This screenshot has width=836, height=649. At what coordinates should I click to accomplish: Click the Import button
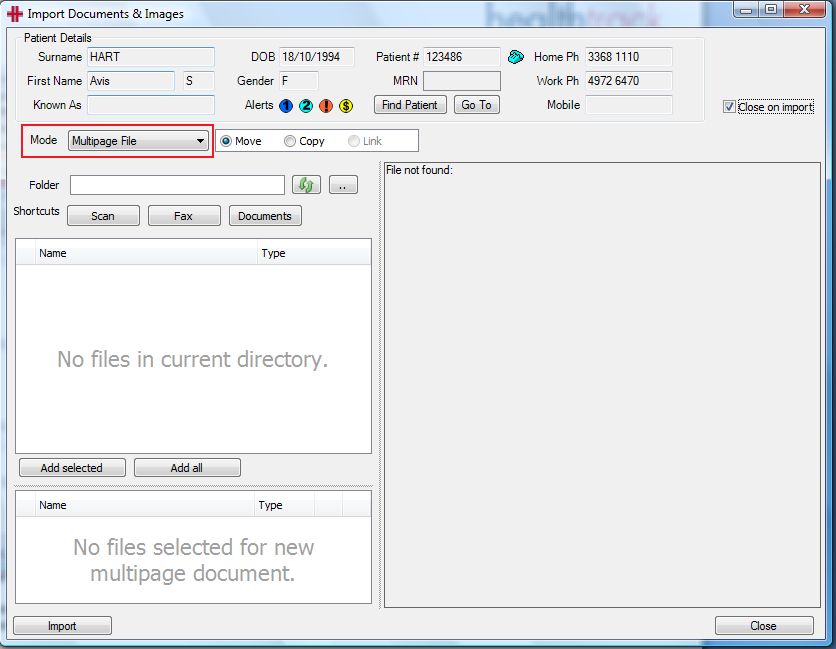pyautogui.click(x=62, y=626)
